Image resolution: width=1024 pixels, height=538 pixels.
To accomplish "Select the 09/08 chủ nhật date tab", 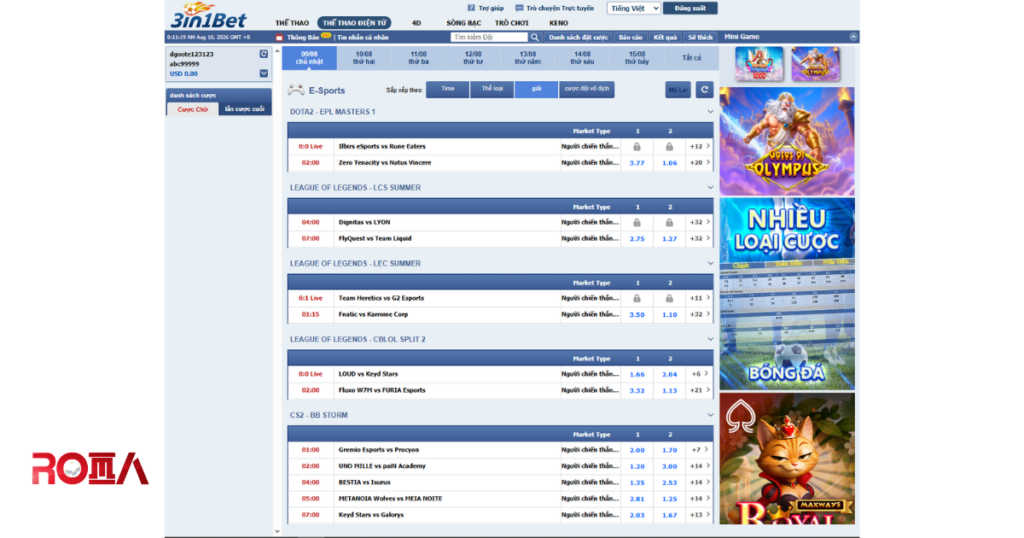I will pyautogui.click(x=310, y=58).
